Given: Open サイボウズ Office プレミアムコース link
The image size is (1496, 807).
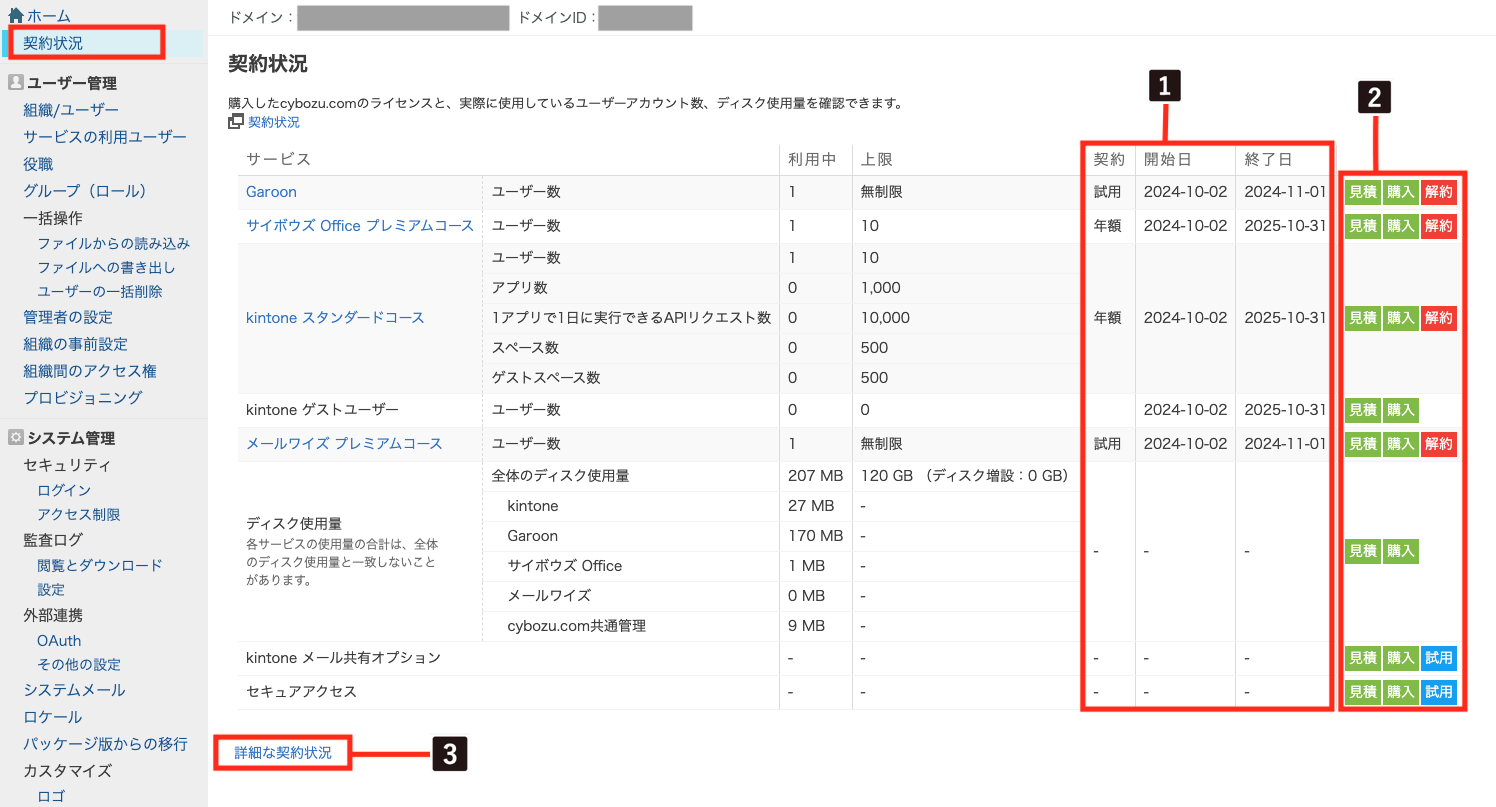Looking at the screenshot, I should coord(359,226).
